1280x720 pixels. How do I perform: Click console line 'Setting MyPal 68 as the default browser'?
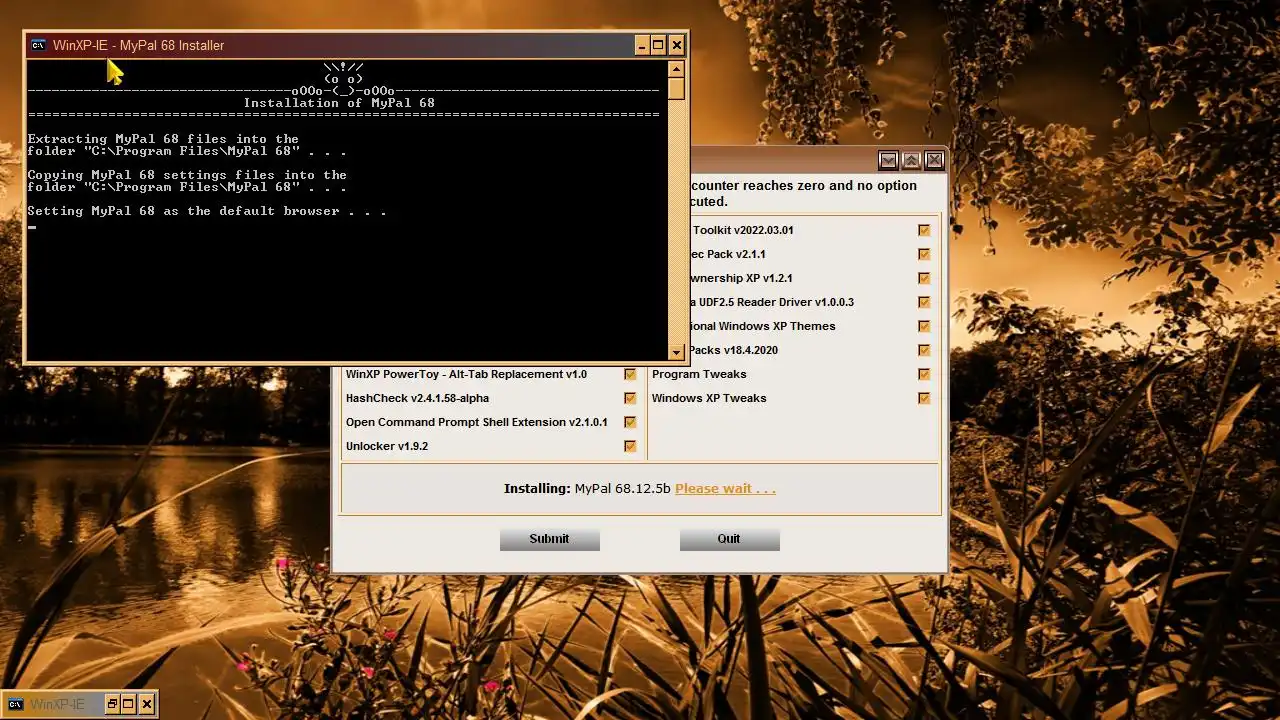click(207, 211)
